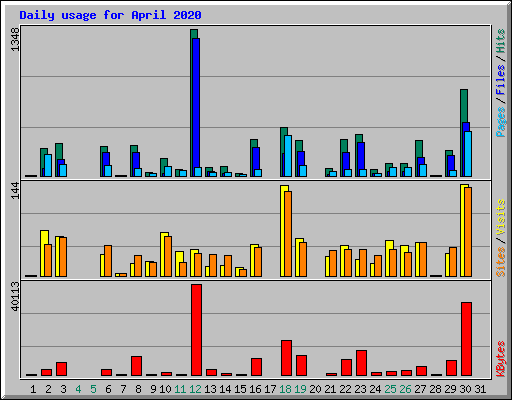Click the yellow visits bar for day 30
Screen dimensions: 512x400
[x=463, y=230]
